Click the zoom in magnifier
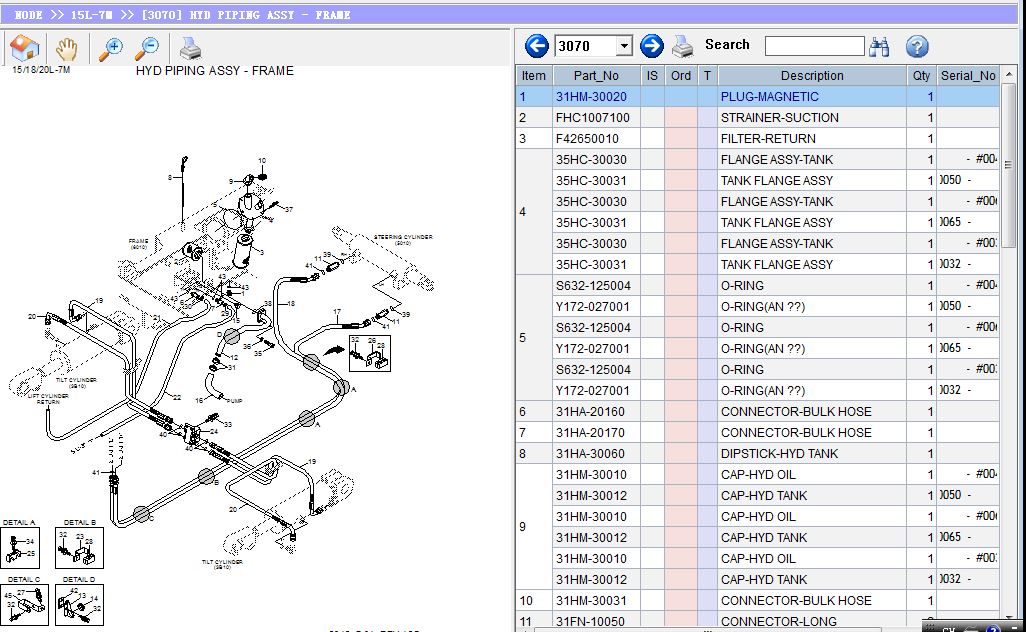The height and width of the screenshot is (632, 1026). [112, 47]
